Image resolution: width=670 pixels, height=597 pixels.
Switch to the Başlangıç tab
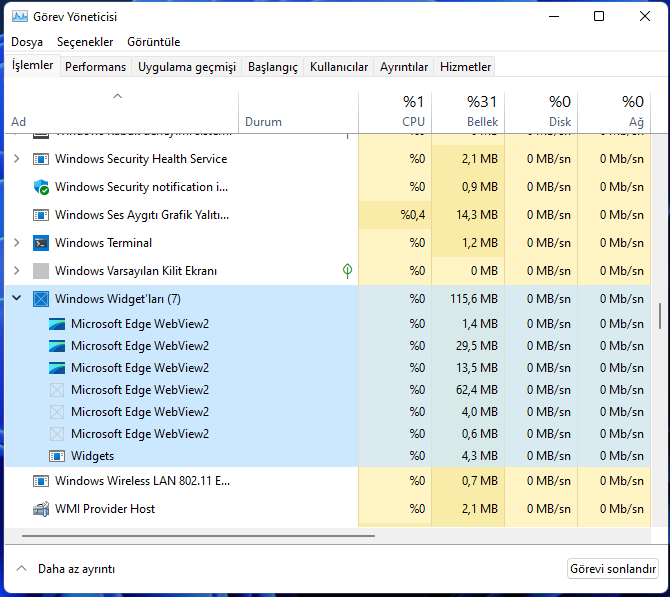pos(273,67)
